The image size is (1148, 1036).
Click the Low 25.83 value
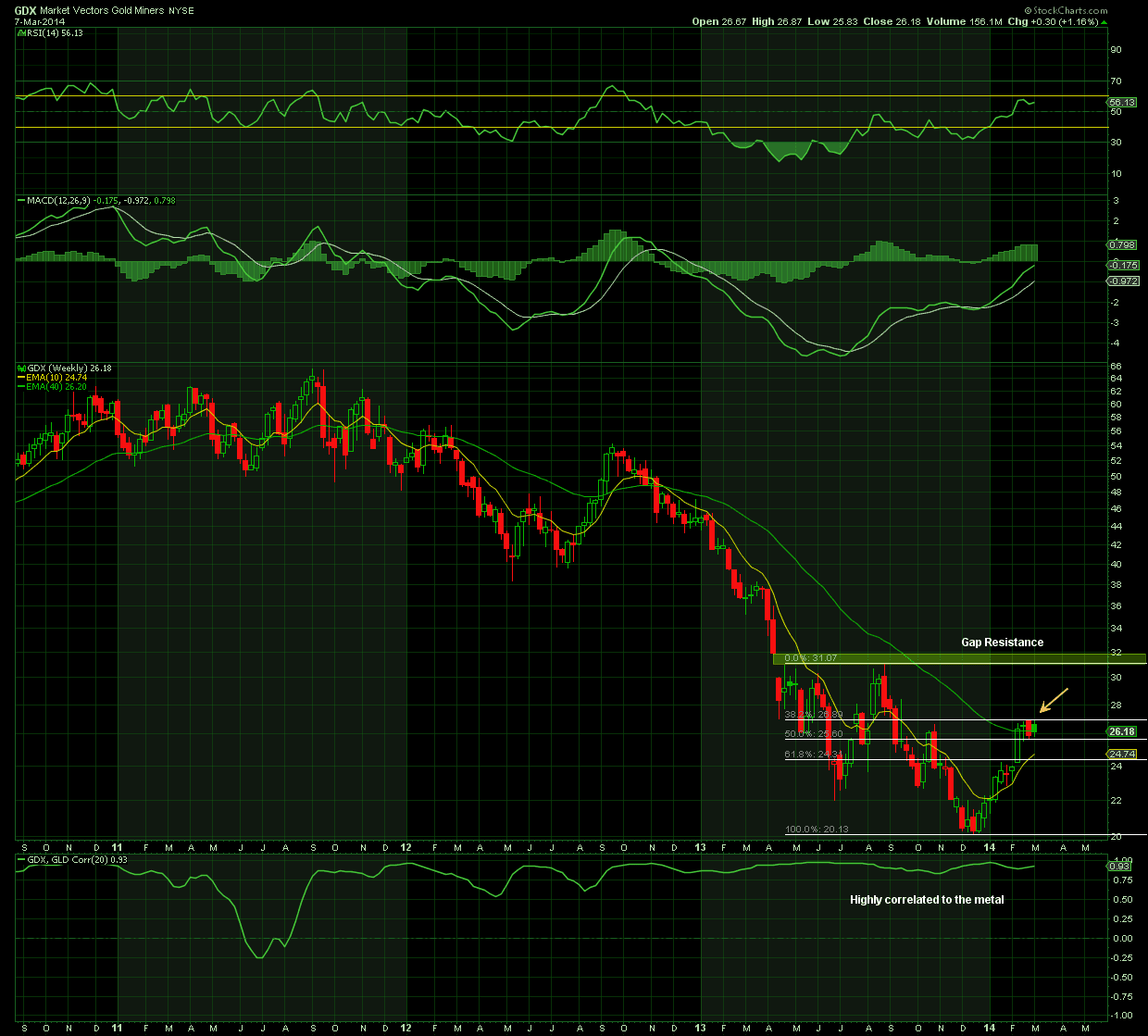click(833, 21)
